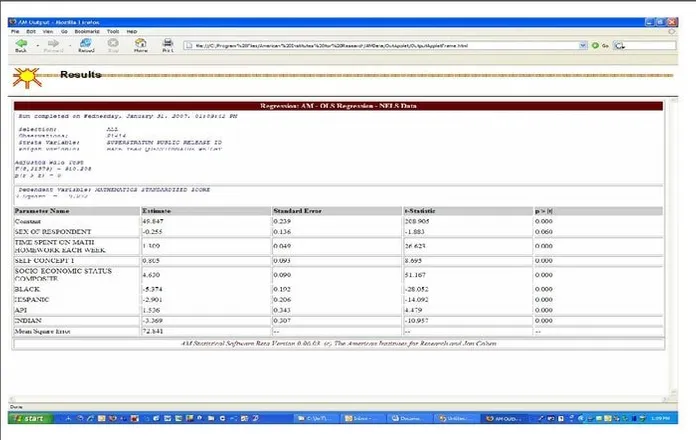Click the Estimate column header
This screenshot has height=440, width=696.
156,211
